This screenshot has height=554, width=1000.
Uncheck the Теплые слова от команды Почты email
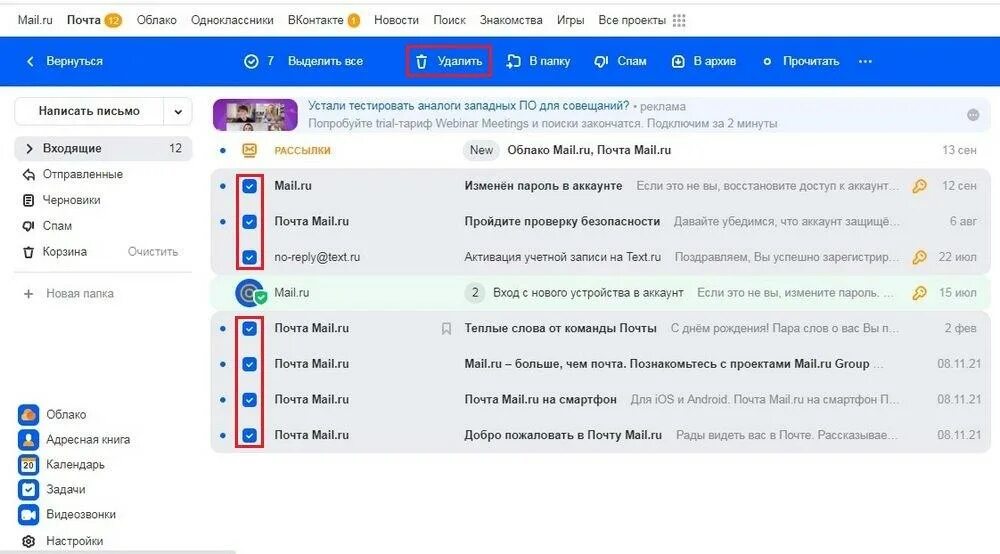point(249,328)
